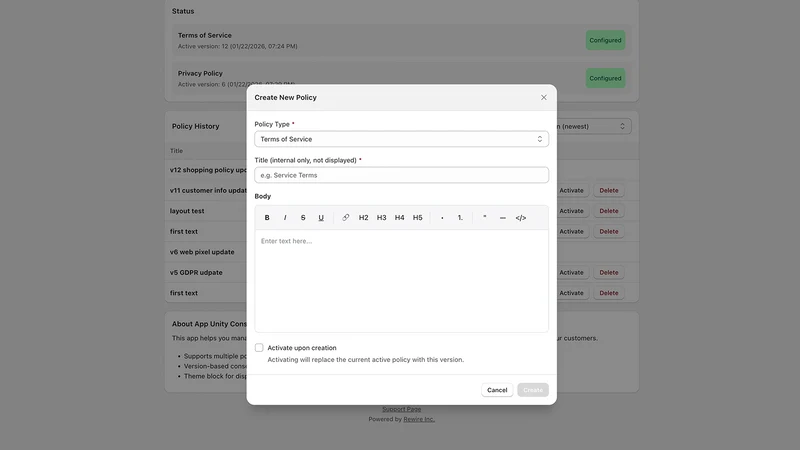Image resolution: width=800 pixels, height=450 pixels.
Task: Click Privacy Policy status title
Action: pos(200,73)
